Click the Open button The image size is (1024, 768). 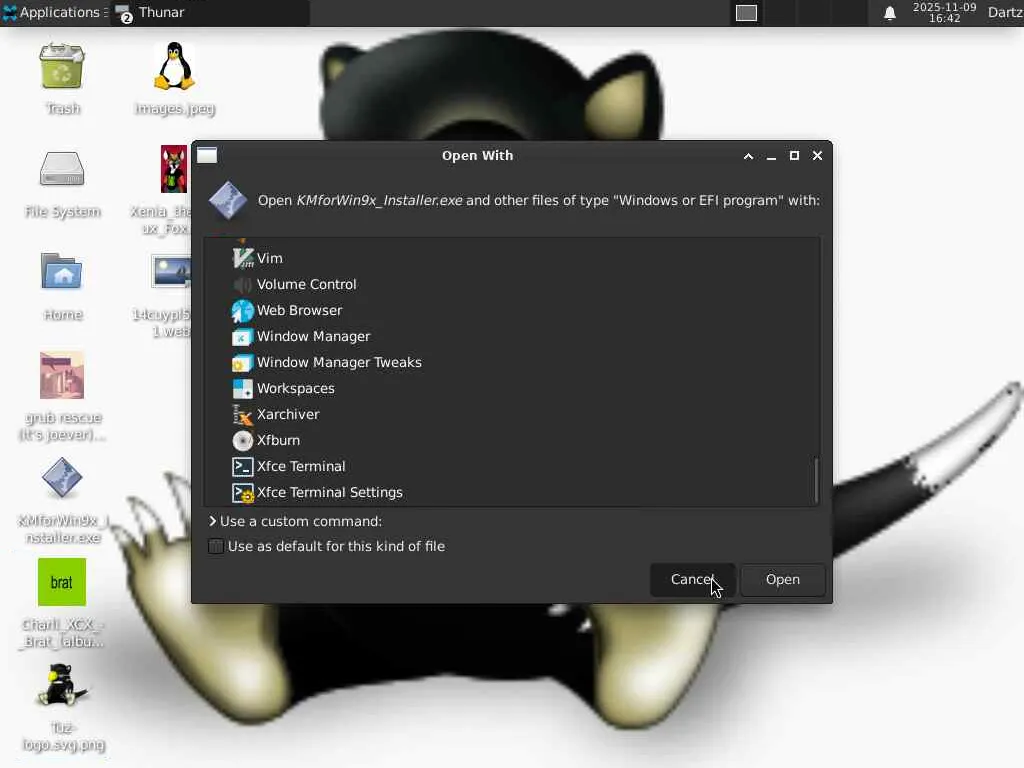point(782,580)
